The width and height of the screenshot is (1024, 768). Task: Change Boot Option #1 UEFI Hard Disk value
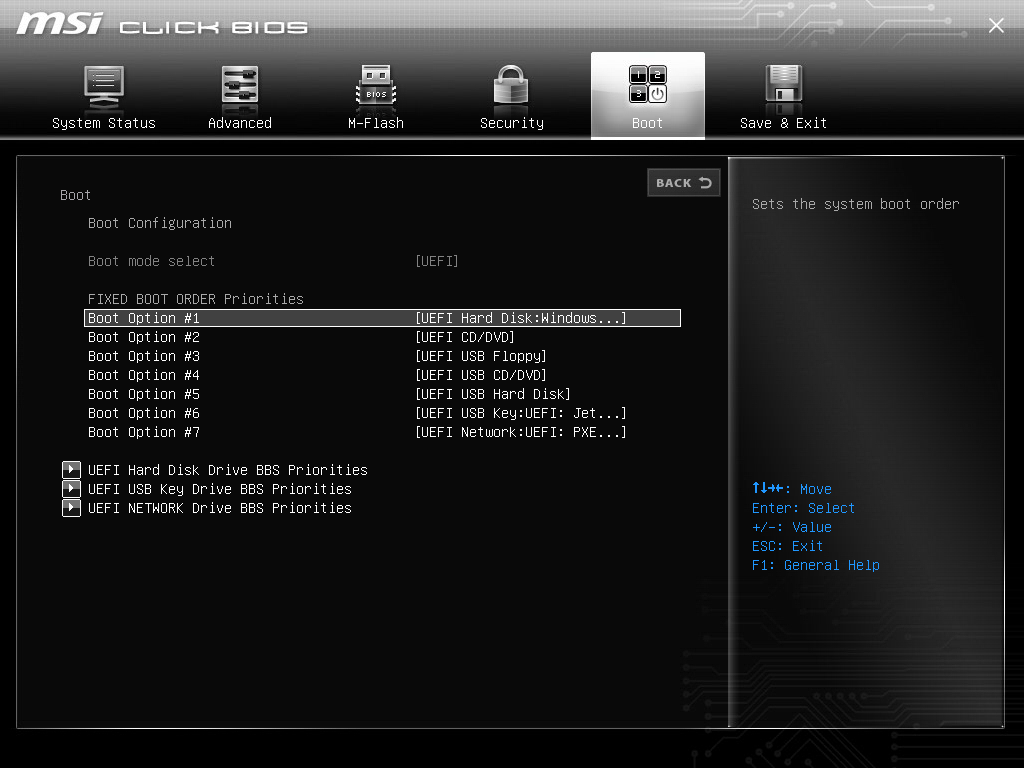[x=520, y=318]
